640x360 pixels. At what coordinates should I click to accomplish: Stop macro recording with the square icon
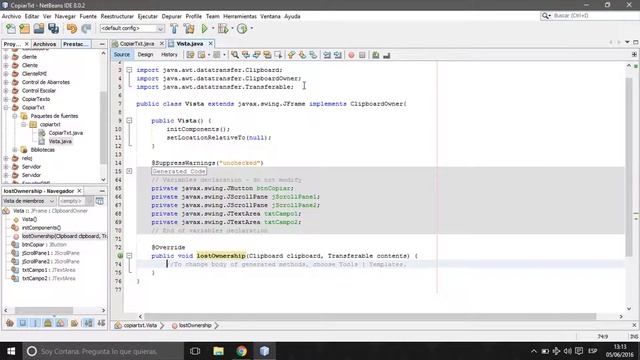click(x=362, y=55)
